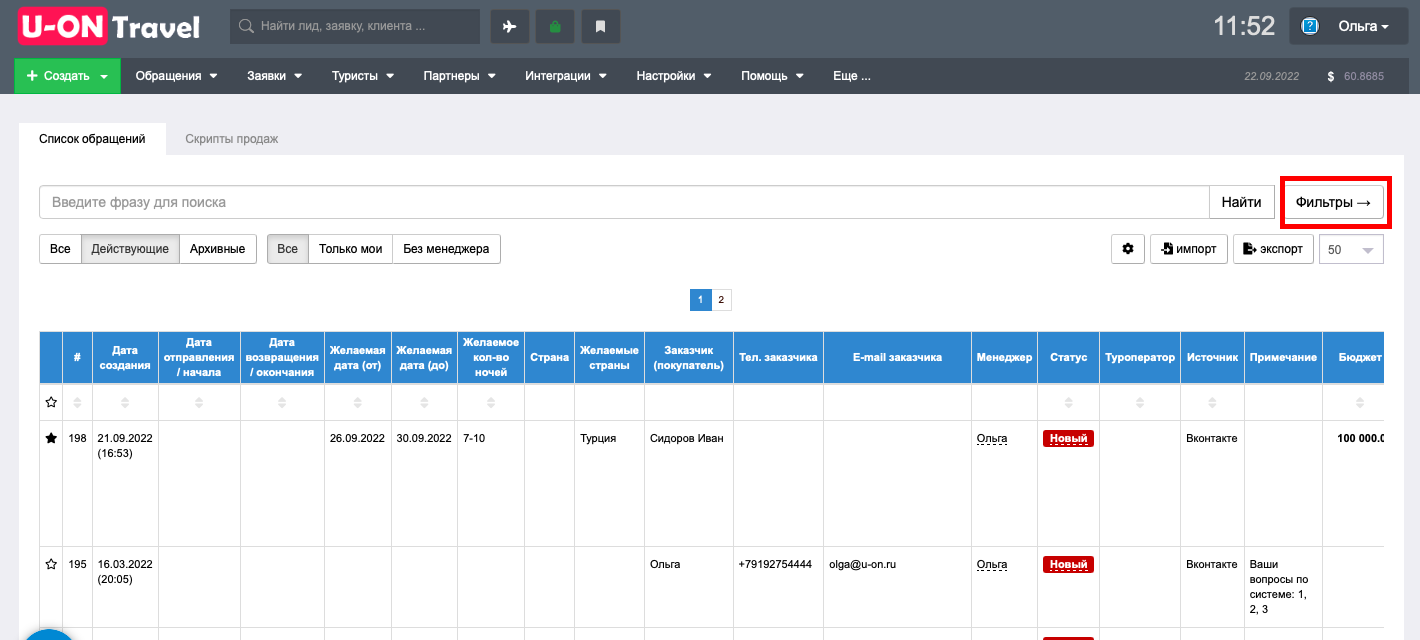Image resolution: width=1420 pixels, height=640 pixels.
Task: Open table settings gear icon
Action: click(1128, 249)
